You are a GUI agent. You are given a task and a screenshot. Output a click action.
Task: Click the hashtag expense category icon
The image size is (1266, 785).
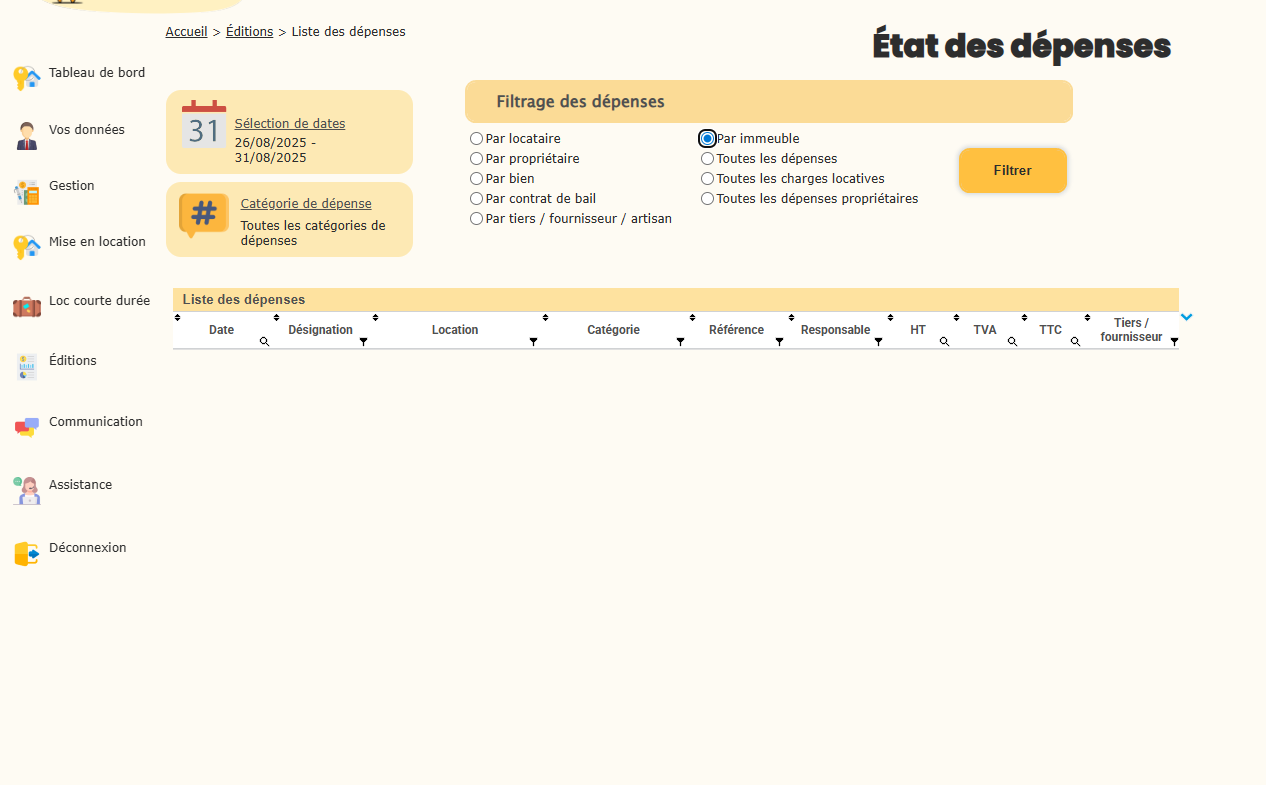(204, 215)
